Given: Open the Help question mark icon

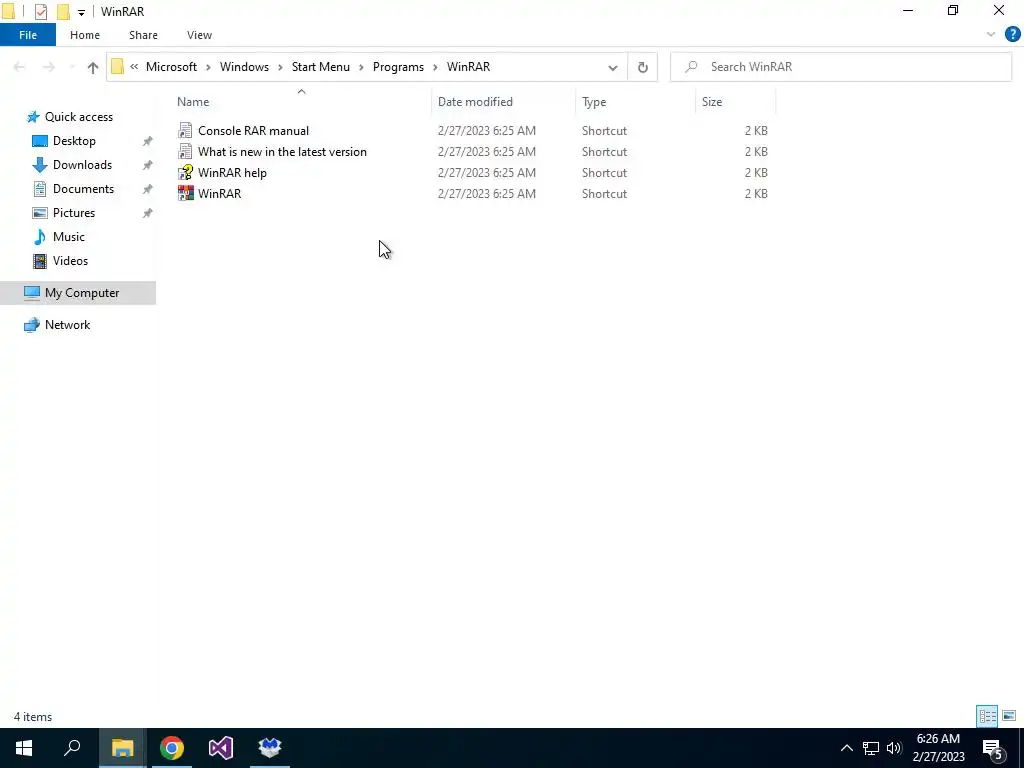Looking at the screenshot, I should coord(1012,35).
